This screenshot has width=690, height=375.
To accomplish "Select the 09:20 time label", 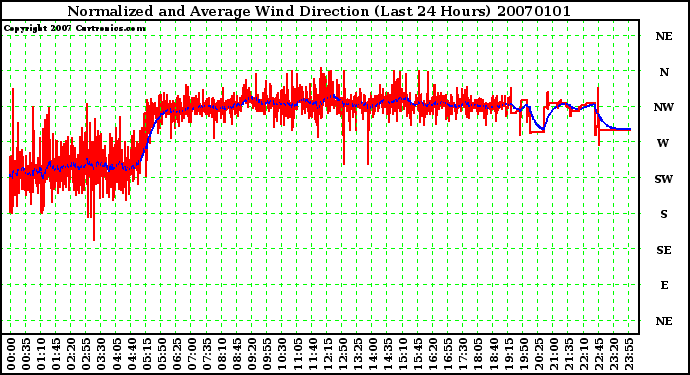I will pyautogui.click(x=252, y=354).
